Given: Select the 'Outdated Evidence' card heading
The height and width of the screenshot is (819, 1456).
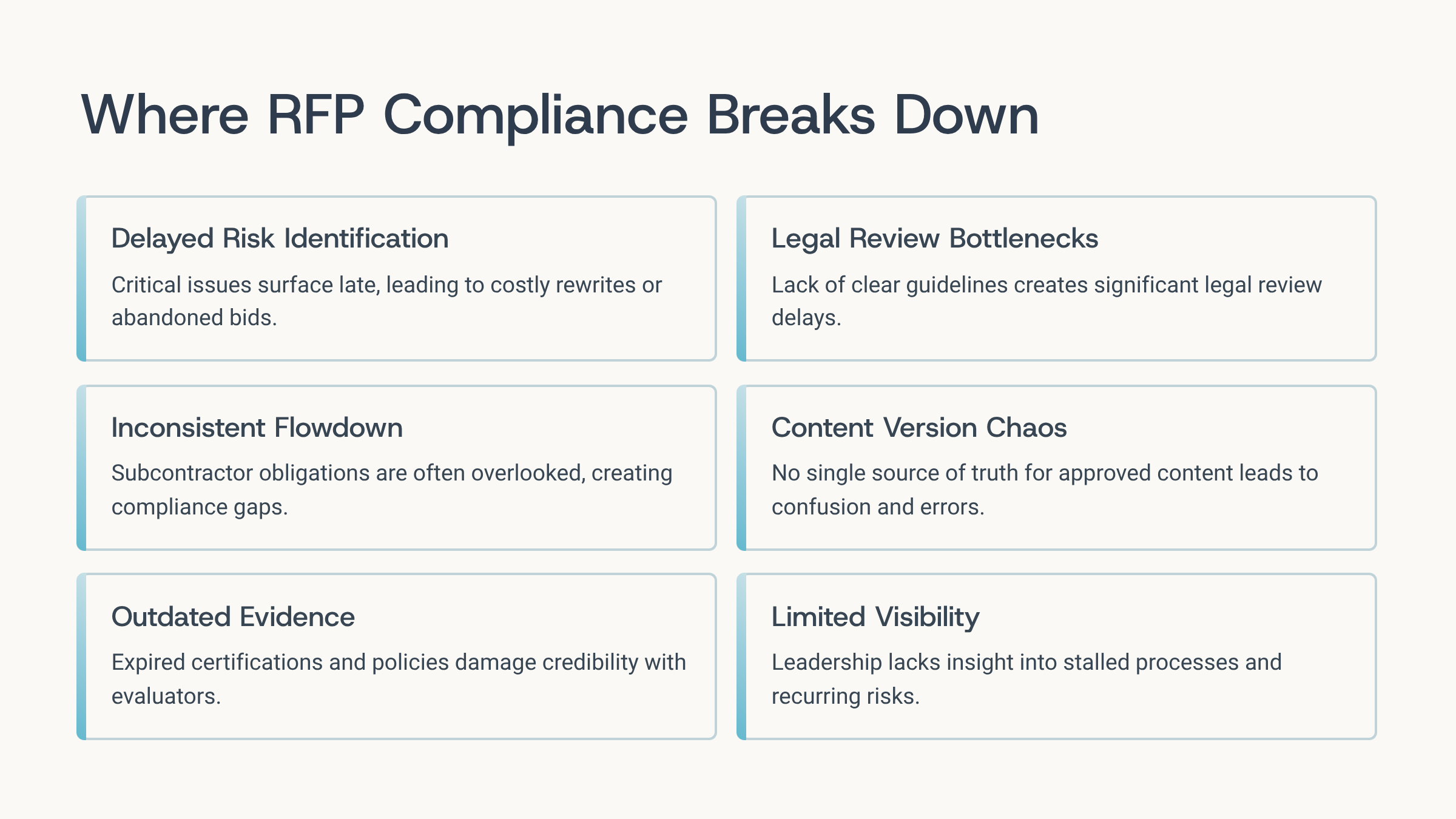Looking at the screenshot, I should (233, 617).
